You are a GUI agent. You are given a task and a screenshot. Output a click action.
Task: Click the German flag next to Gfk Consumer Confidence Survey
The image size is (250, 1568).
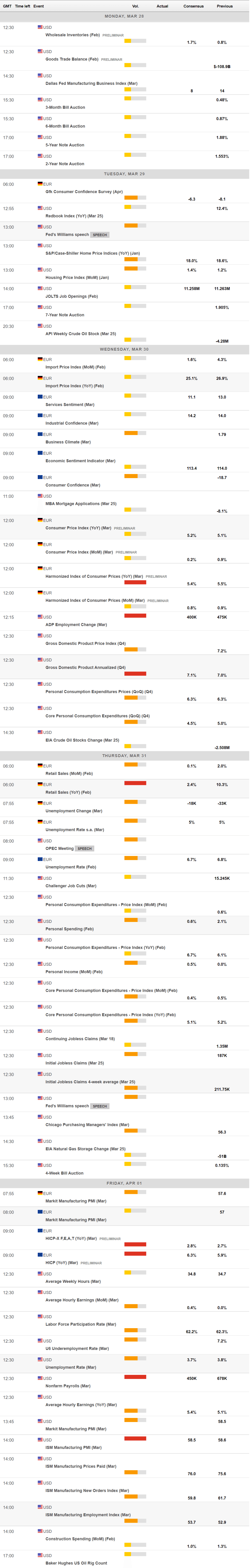[x=40, y=184]
